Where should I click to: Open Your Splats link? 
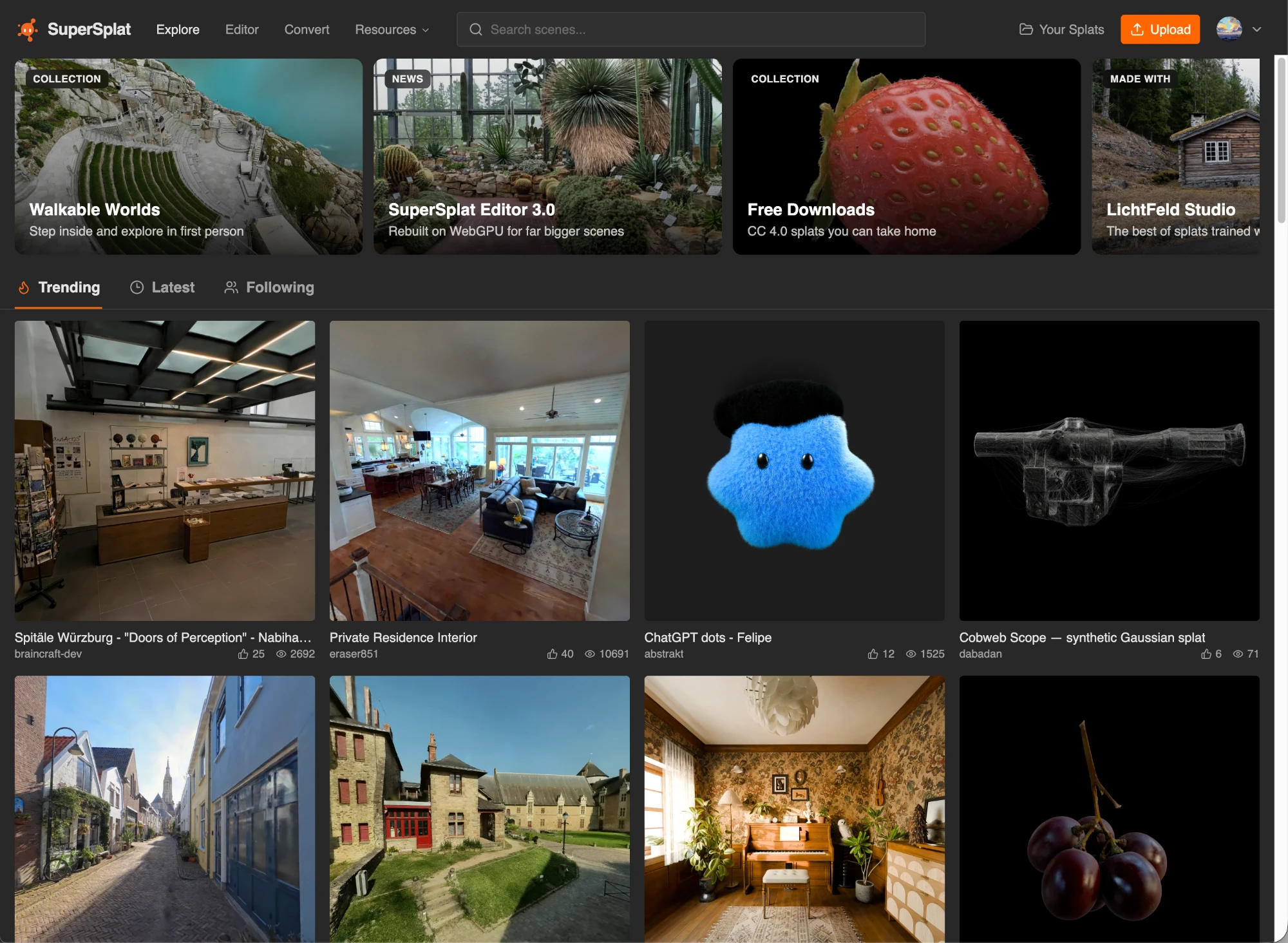tap(1061, 30)
